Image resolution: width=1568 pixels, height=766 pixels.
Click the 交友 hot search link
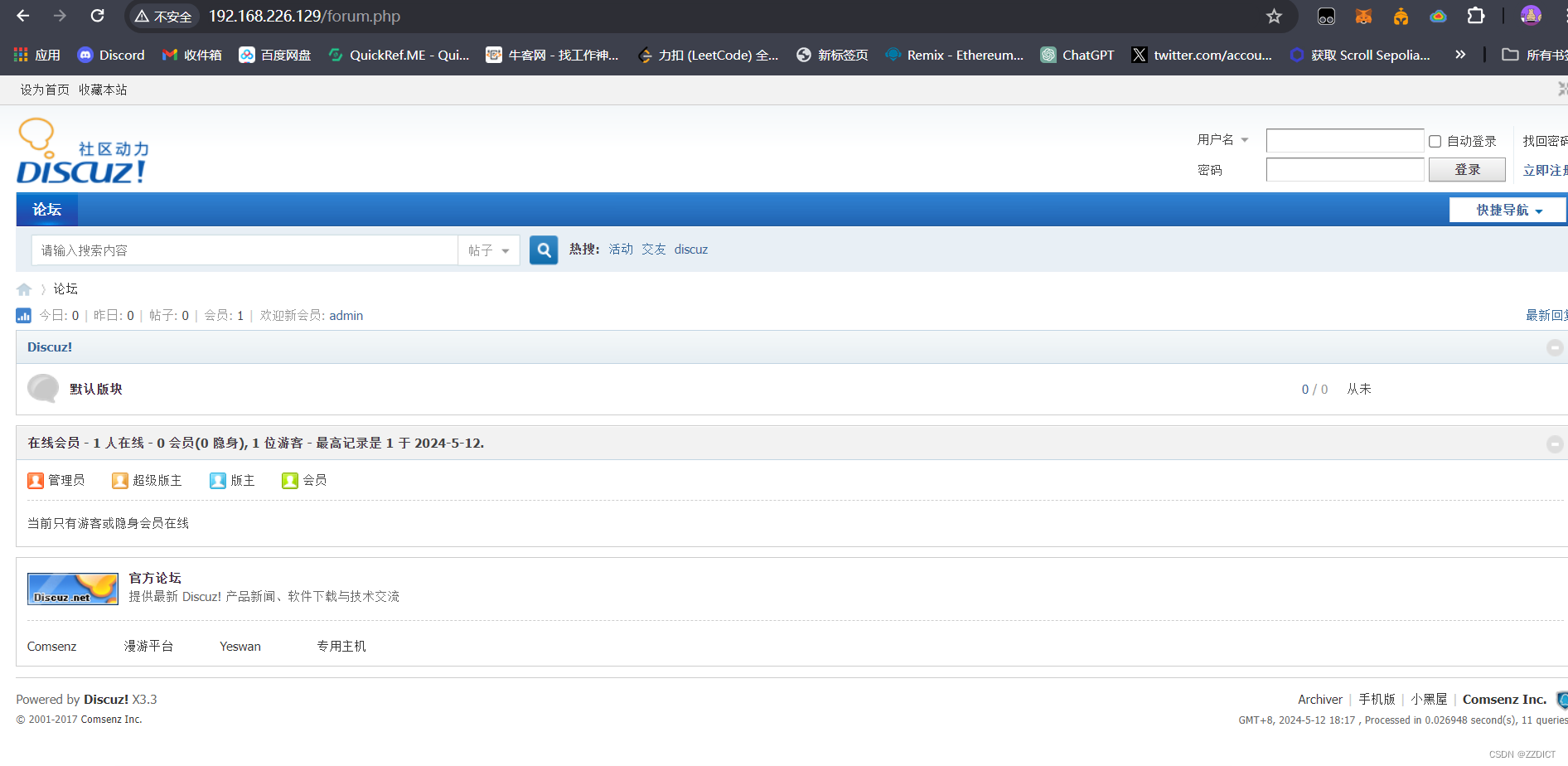[x=654, y=250]
